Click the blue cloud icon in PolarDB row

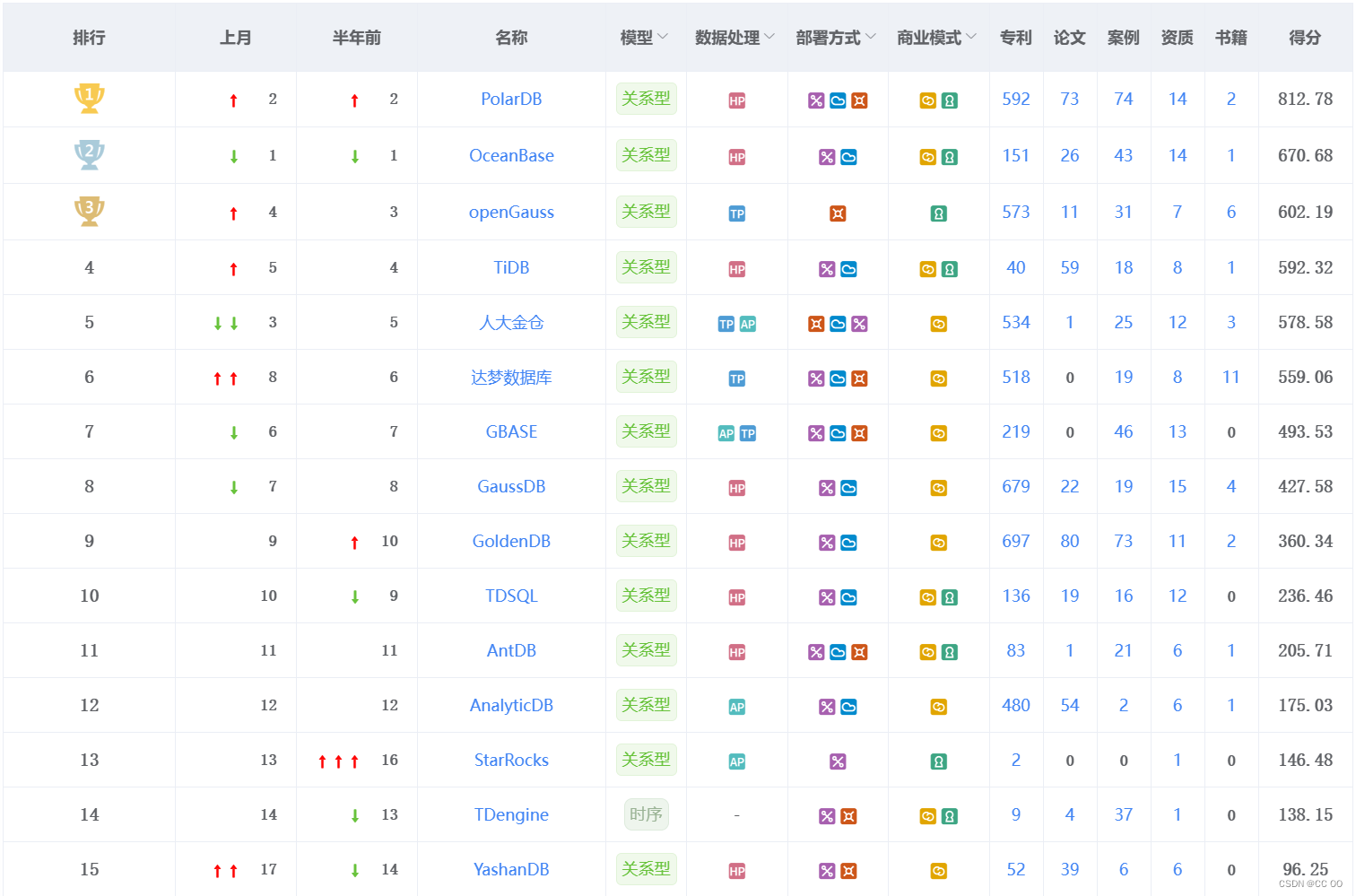click(x=838, y=100)
